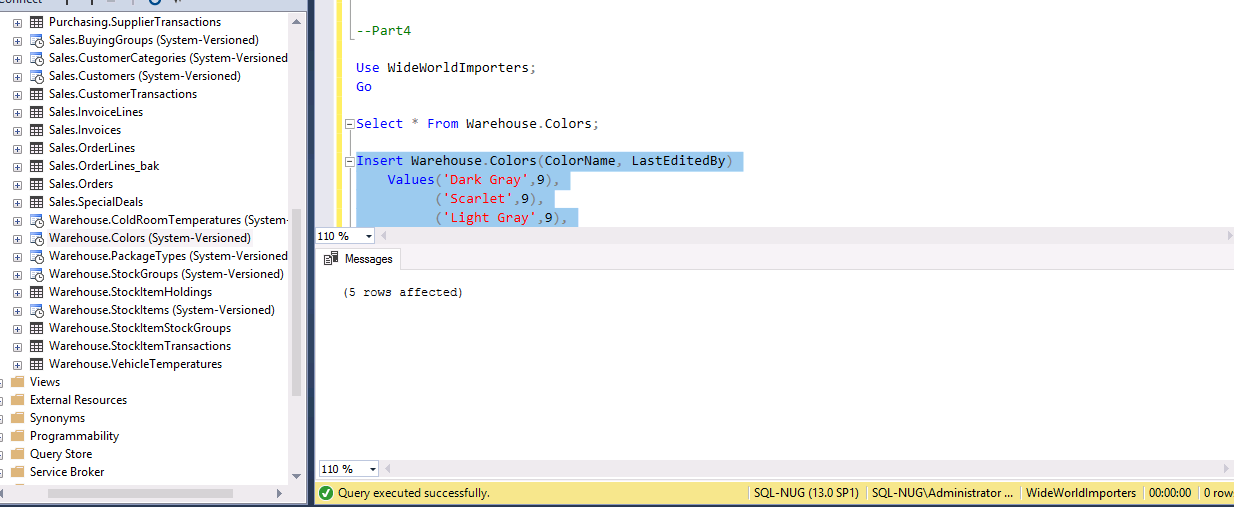Click the Warehouse.VehicleTemperatures table icon
The image size is (1234, 507).
coord(37,364)
